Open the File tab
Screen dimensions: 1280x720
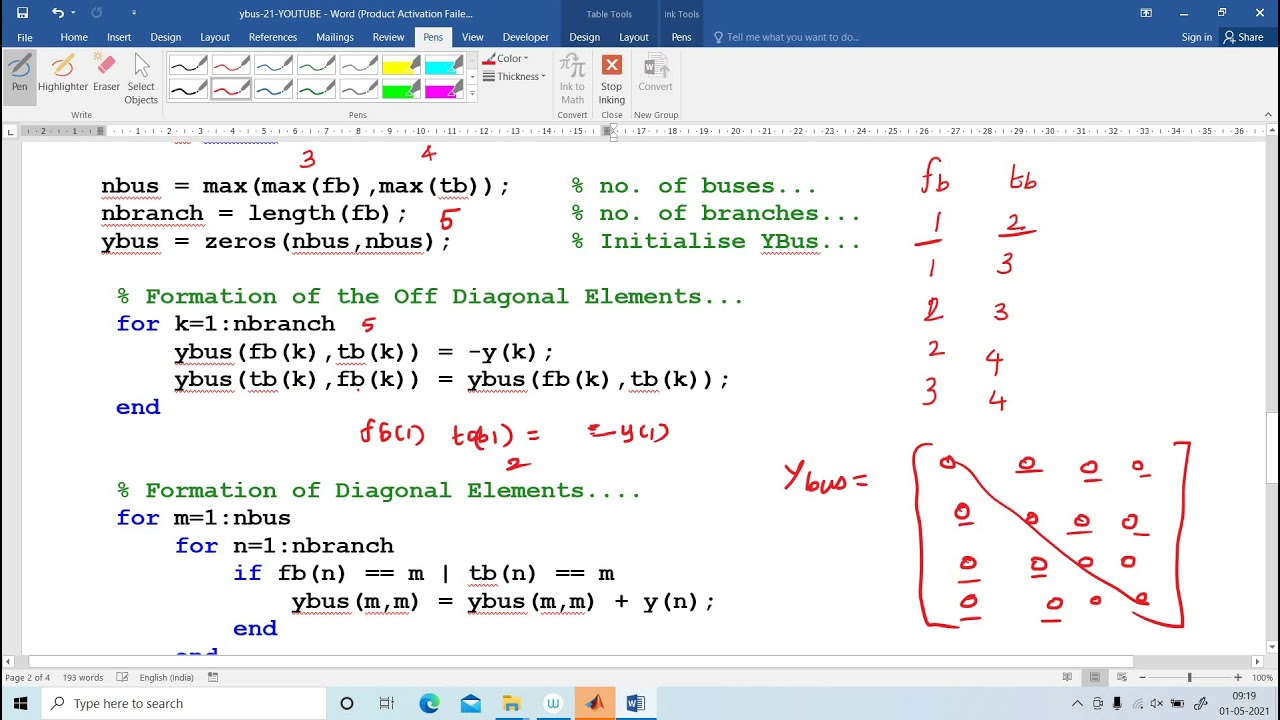click(24, 37)
